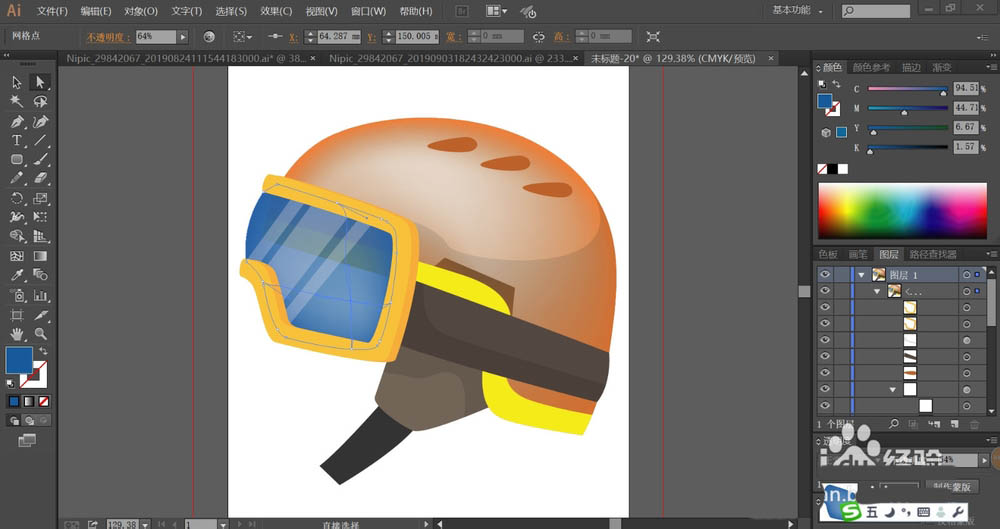The image size is (1000, 529).
Task: Select the Artboard tool
Action: (17, 315)
